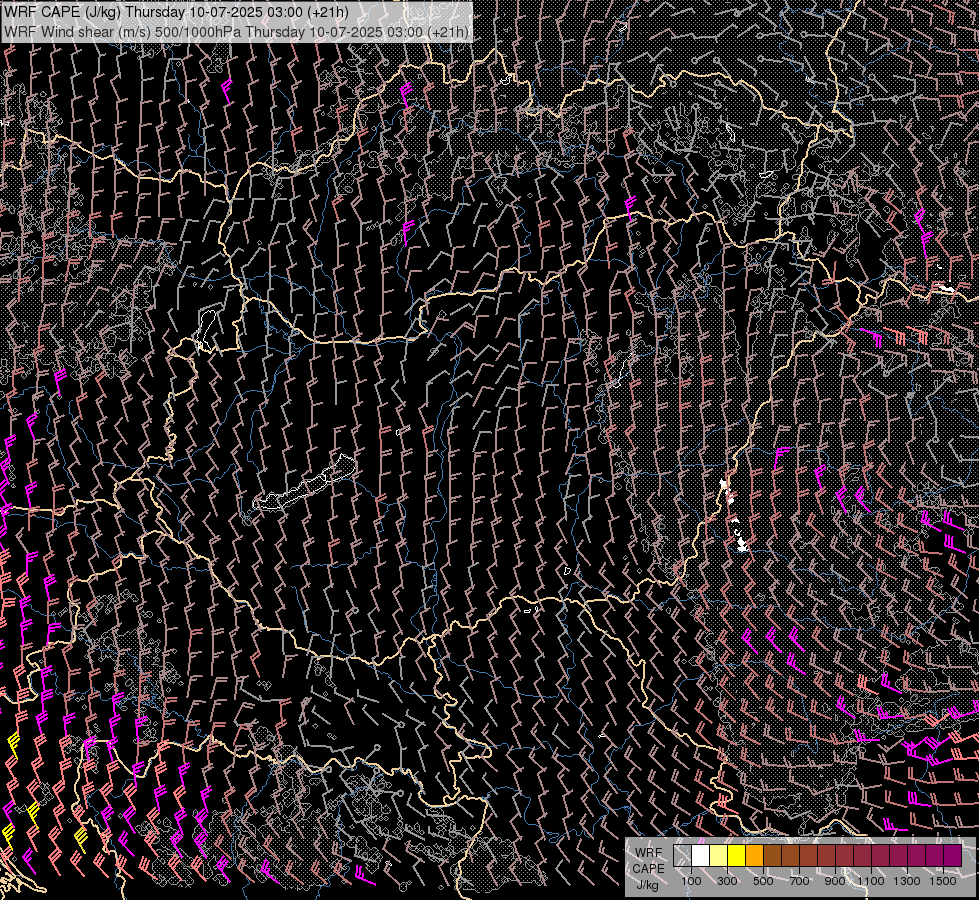The width and height of the screenshot is (979, 900).
Task: Click the WRF CAPE title line
Action: tap(177, 12)
